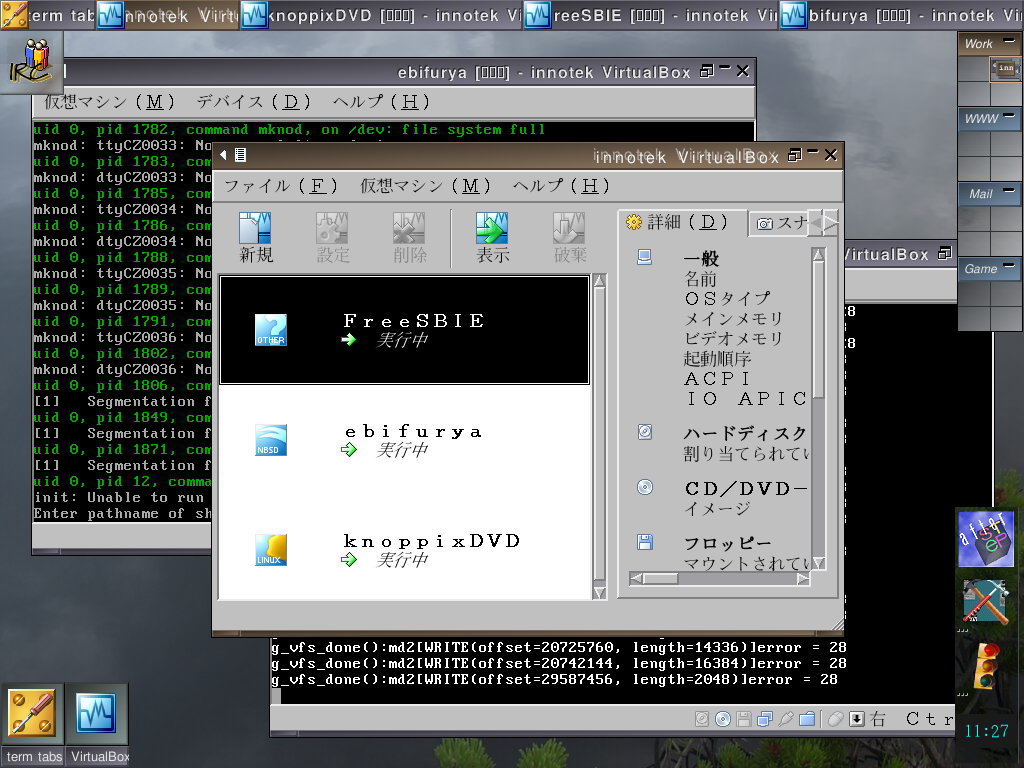Image resolution: width=1024 pixels, height=768 pixels.
Task: Click the details pane scroll-up arrow
Action: (x=818, y=254)
